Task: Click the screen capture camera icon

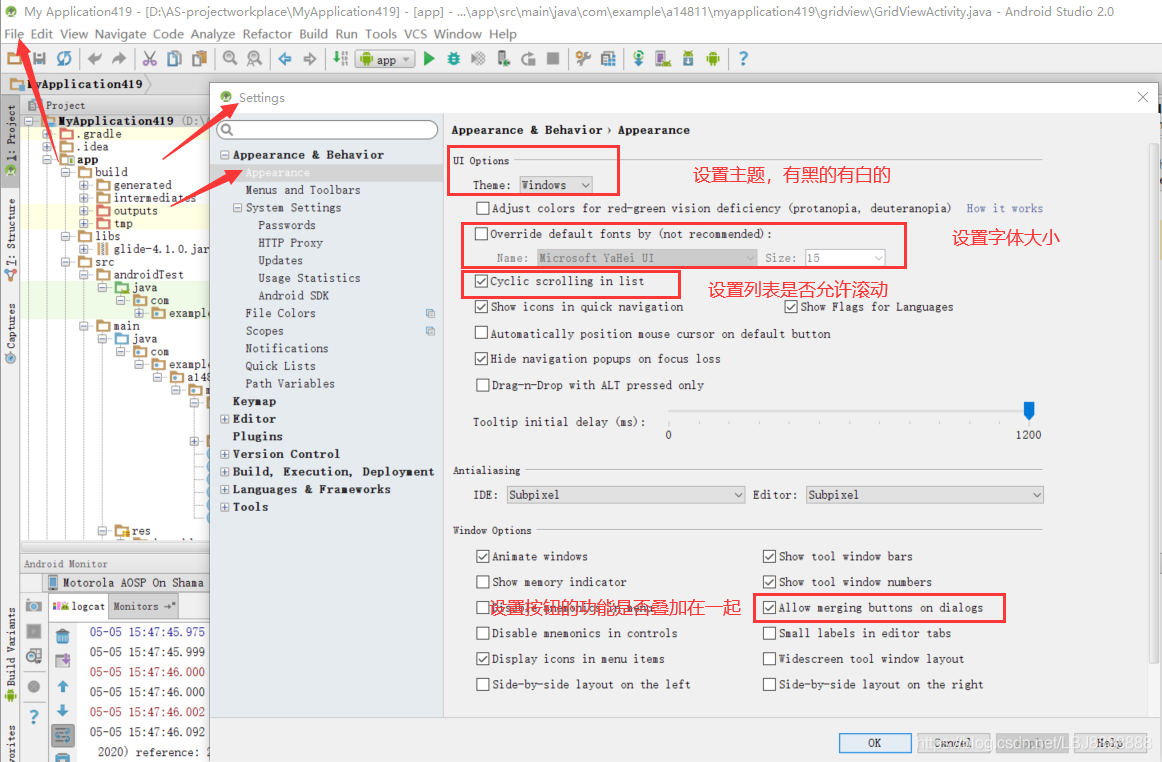Action: pyautogui.click(x=33, y=606)
